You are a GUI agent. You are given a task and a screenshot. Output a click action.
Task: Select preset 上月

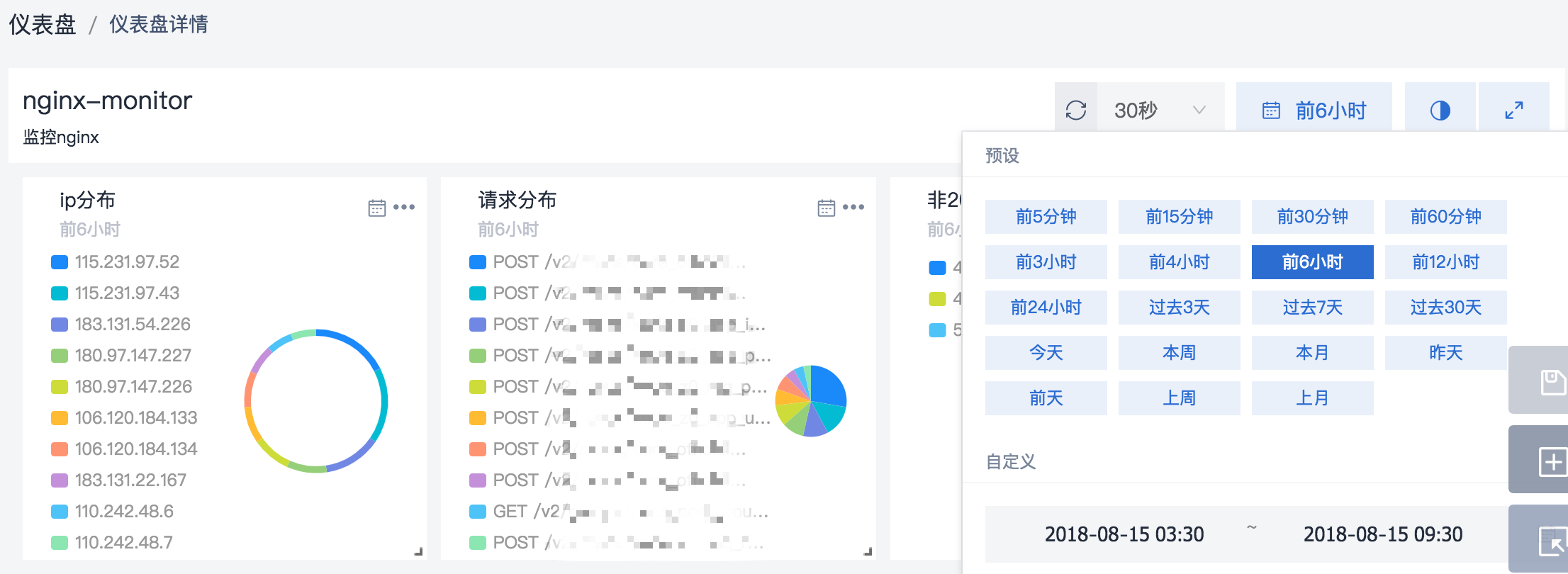pyautogui.click(x=1312, y=398)
